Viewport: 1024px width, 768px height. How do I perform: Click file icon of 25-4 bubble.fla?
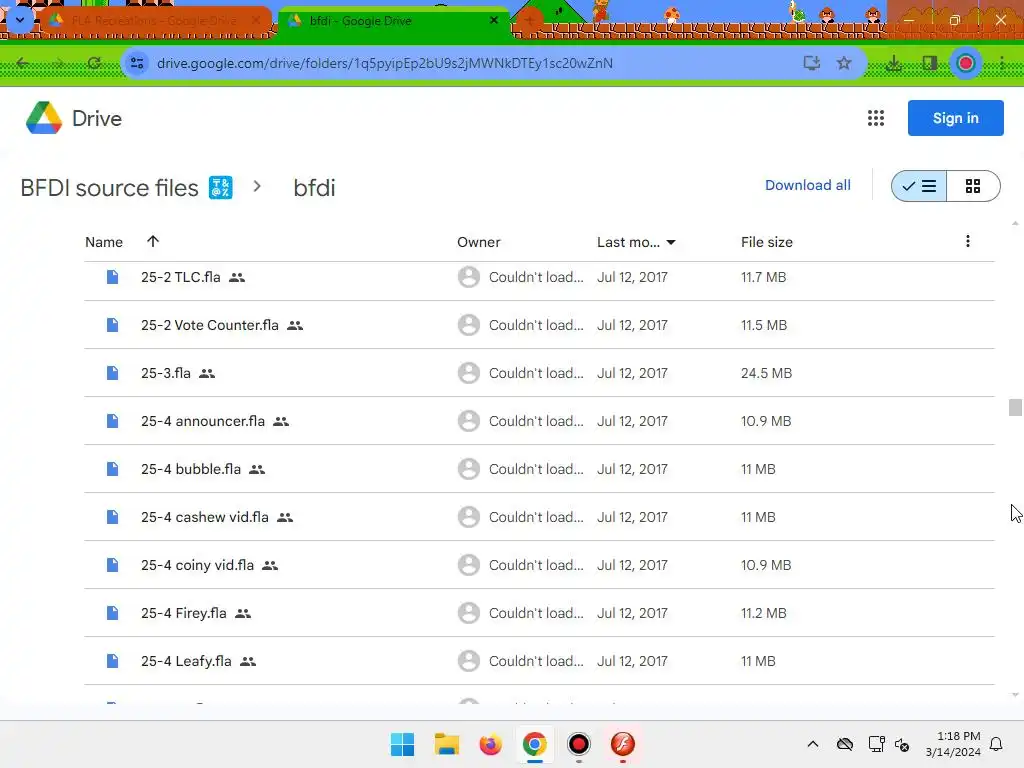(112, 469)
